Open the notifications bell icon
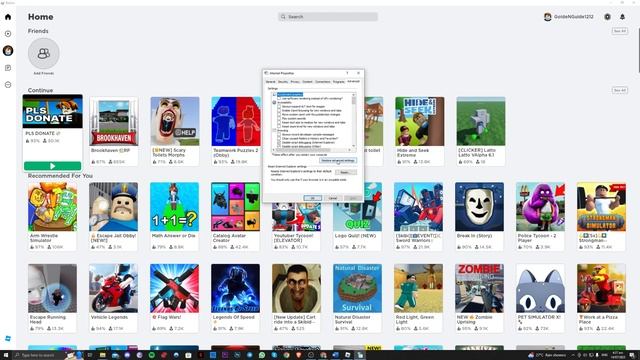Screen dimensions: 640x360 [x=622, y=17]
